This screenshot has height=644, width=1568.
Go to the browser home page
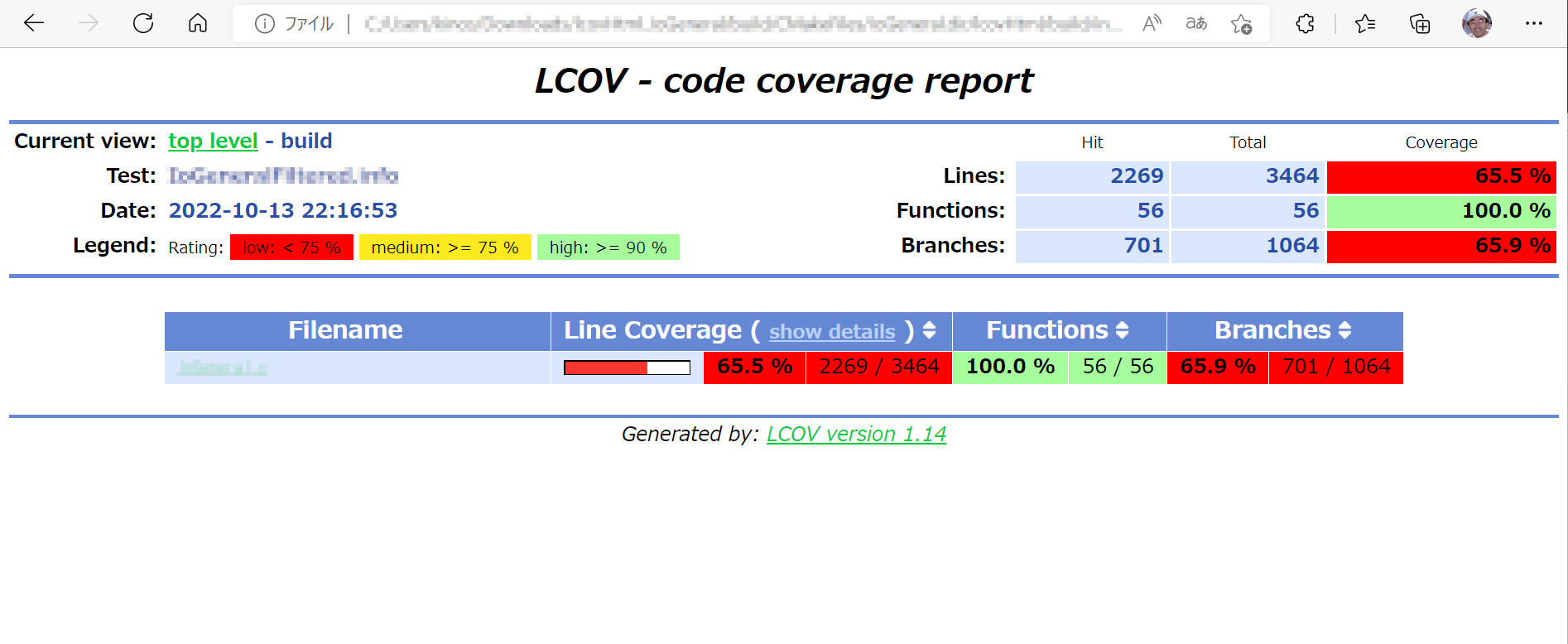(198, 23)
